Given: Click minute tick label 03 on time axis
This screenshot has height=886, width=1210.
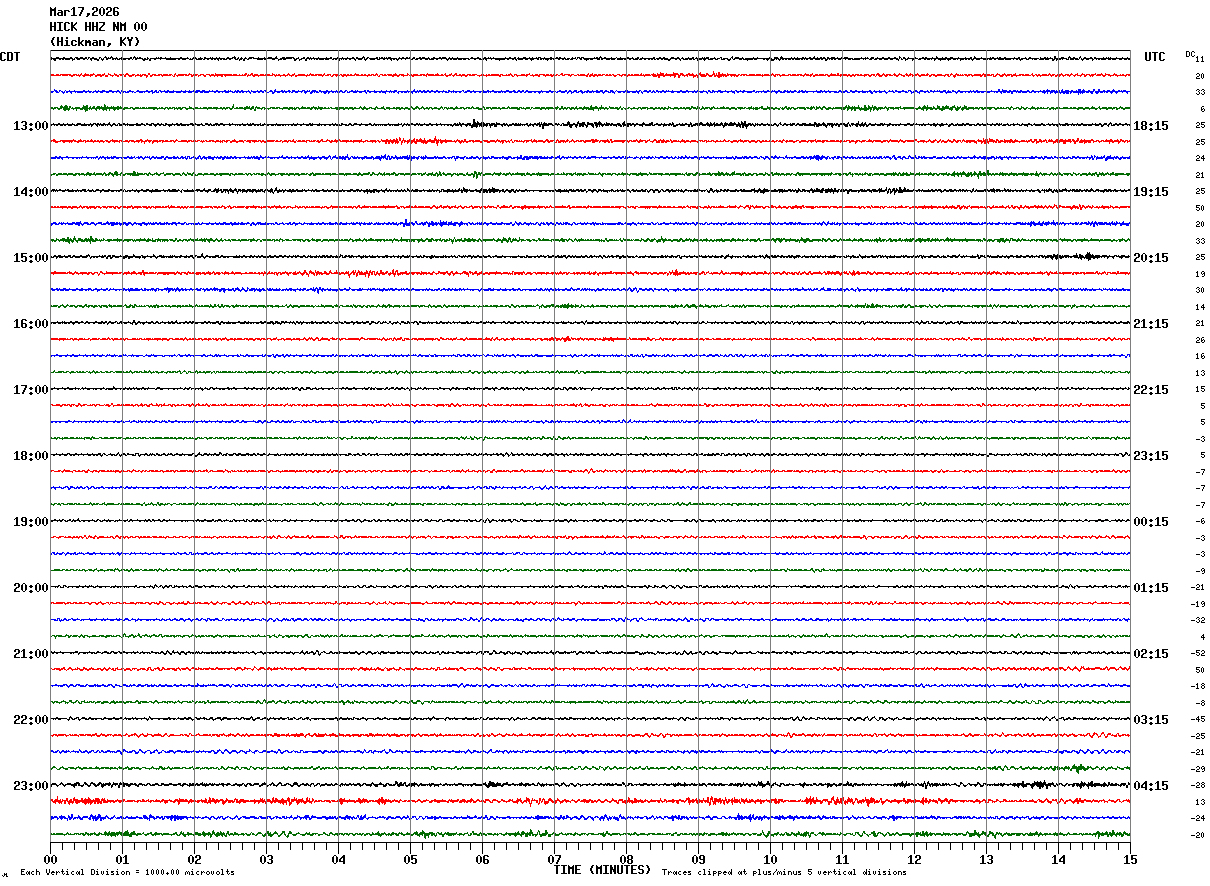Looking at the screenshot, I should (x=266, y=860).
